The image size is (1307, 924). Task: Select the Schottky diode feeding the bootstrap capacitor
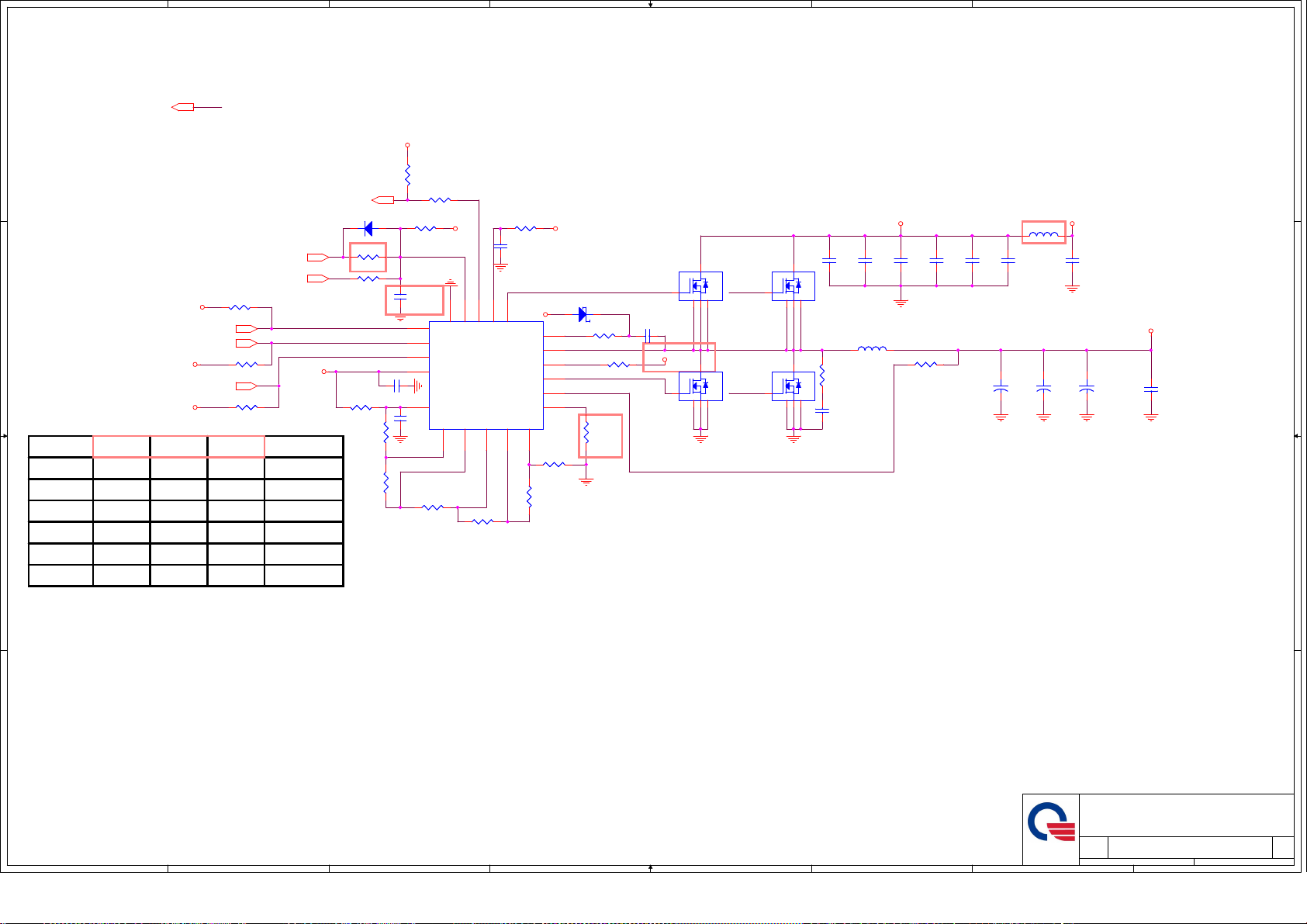[584, 314]
